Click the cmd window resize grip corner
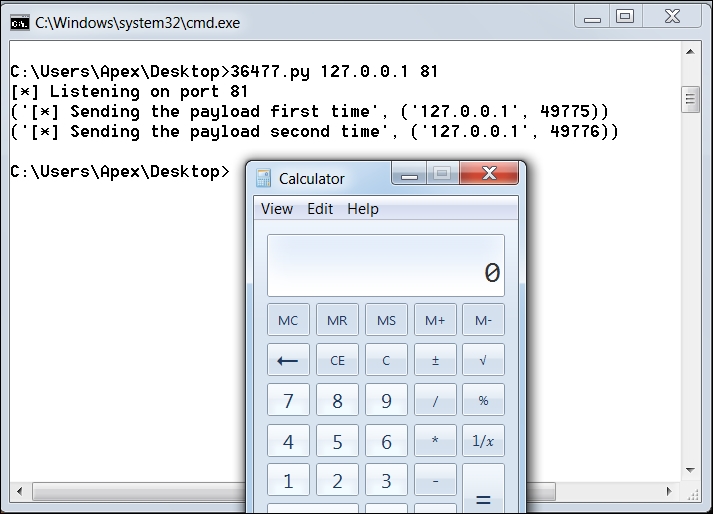The width and height of the screenshot is (713, 514). pyautogui.click(x=693, y=494)
